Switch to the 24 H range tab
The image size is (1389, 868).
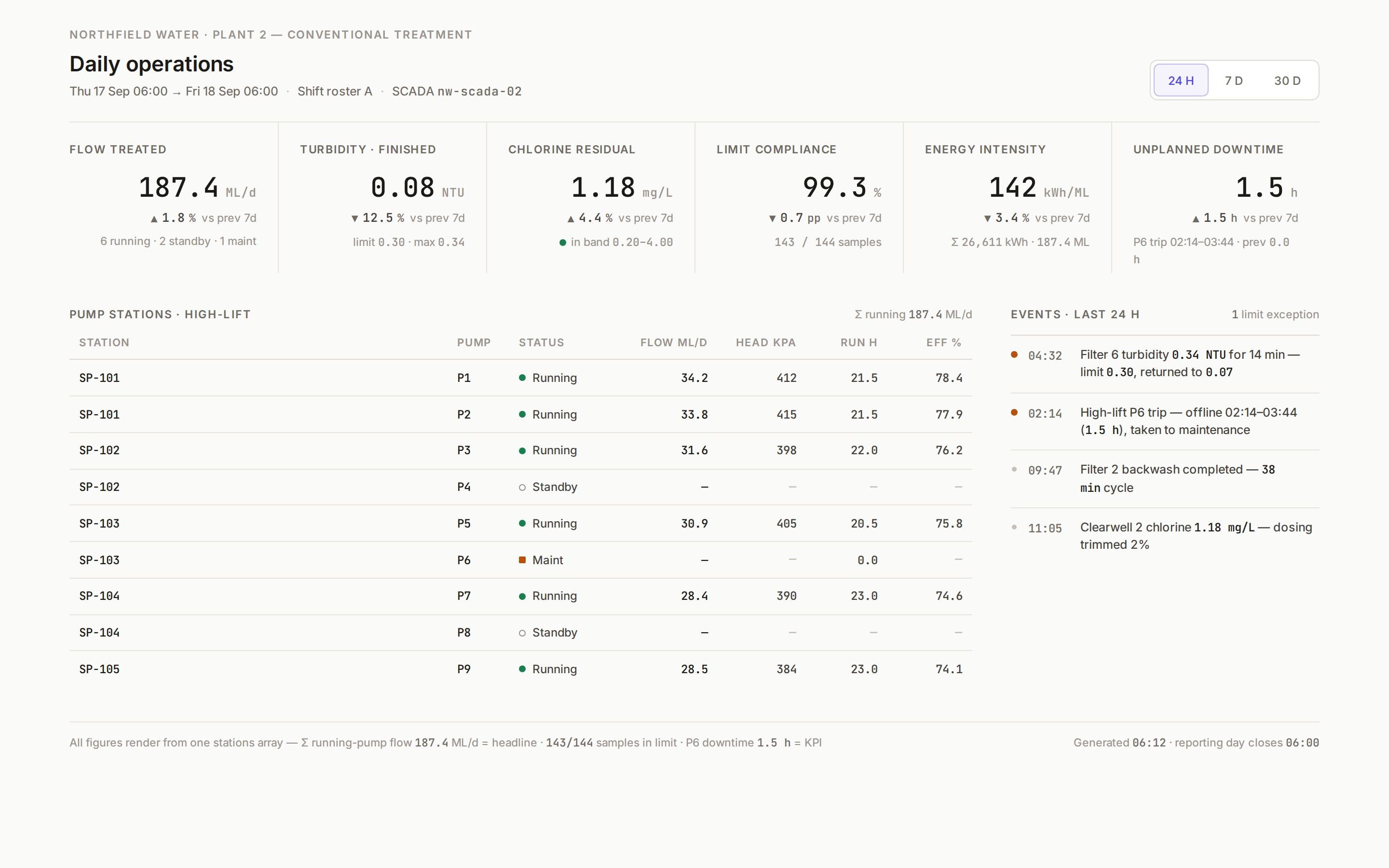point(1181,81)
